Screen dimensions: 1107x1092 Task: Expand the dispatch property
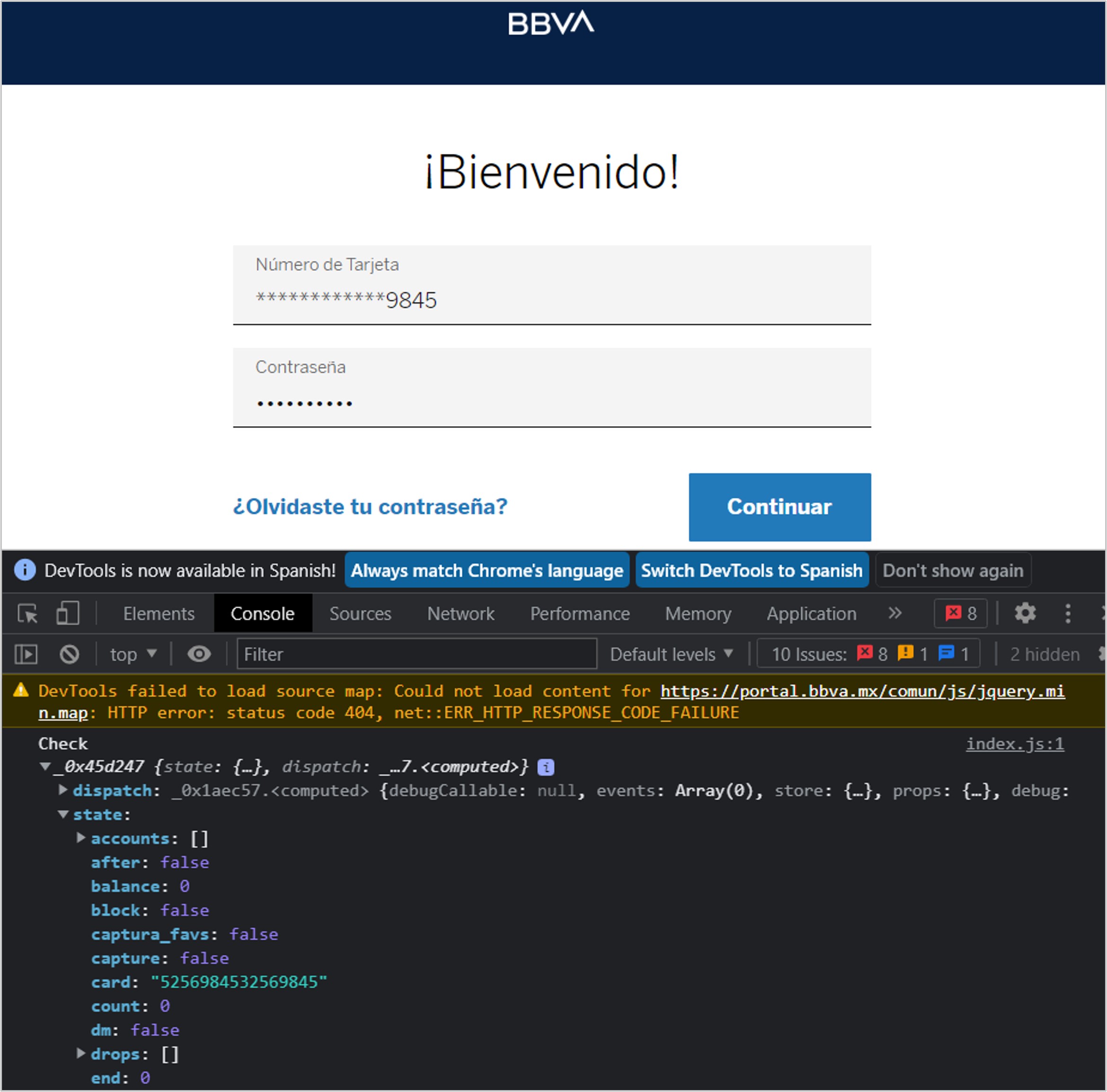(63, 790)
